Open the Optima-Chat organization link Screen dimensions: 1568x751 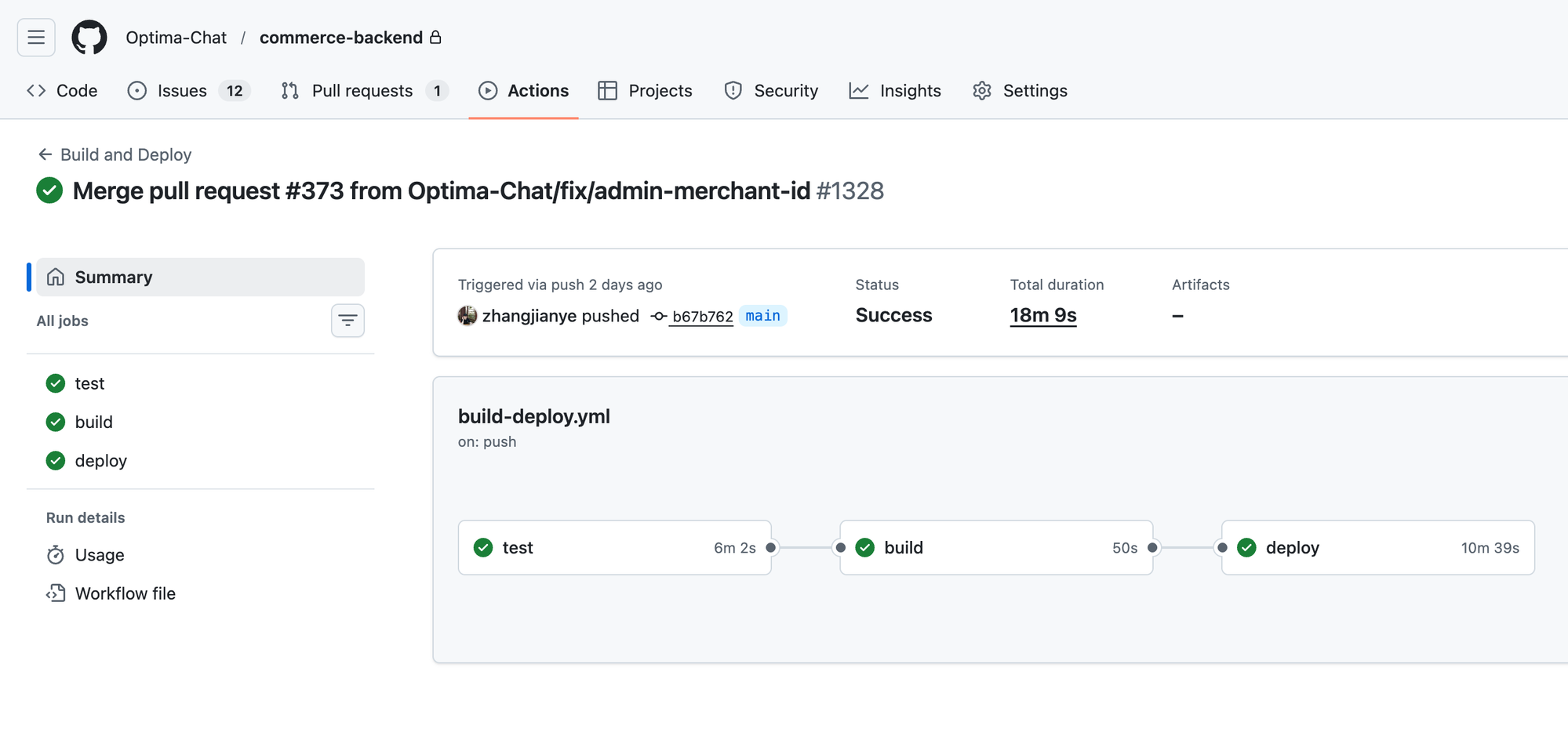(176, 38)
